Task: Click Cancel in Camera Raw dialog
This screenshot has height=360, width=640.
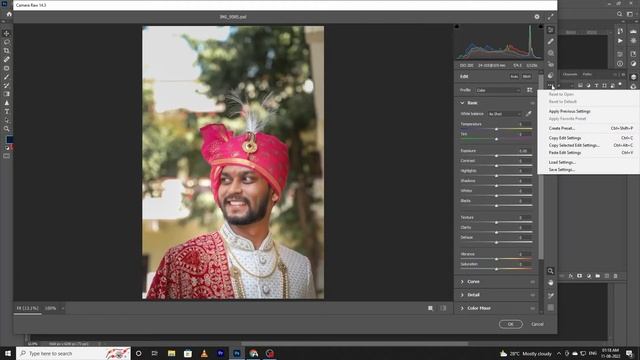Action: pos(537,324)
